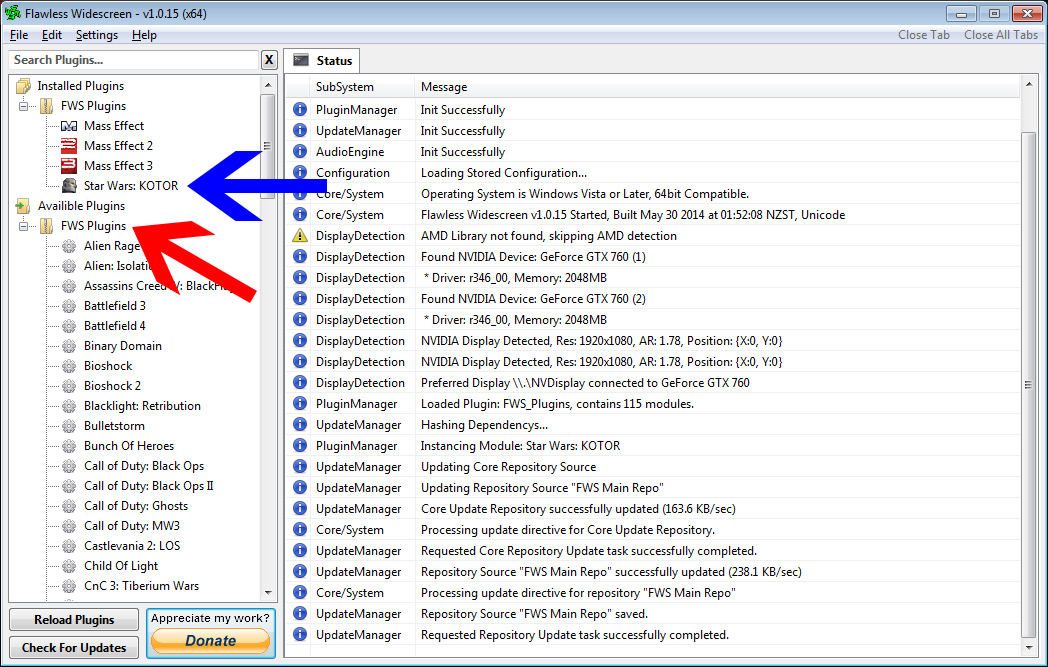
Task: Click the Reload Plugins button
Action: [74, 620]
